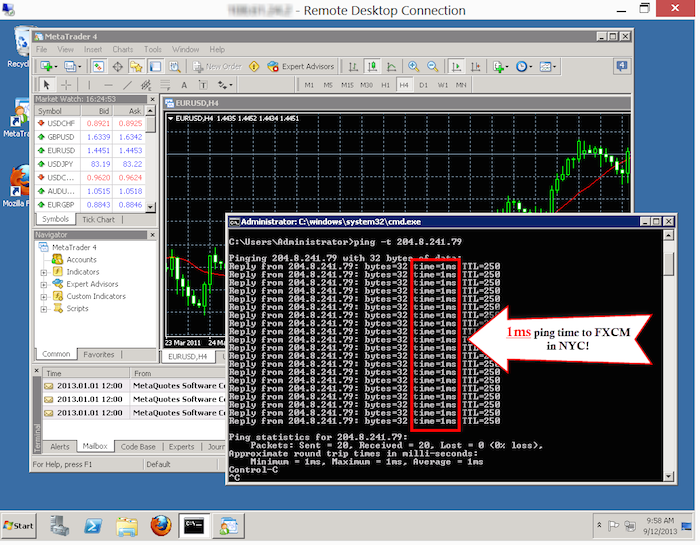Switch to the D1 timeframe
700x545 pixels.
pos(424,85)
